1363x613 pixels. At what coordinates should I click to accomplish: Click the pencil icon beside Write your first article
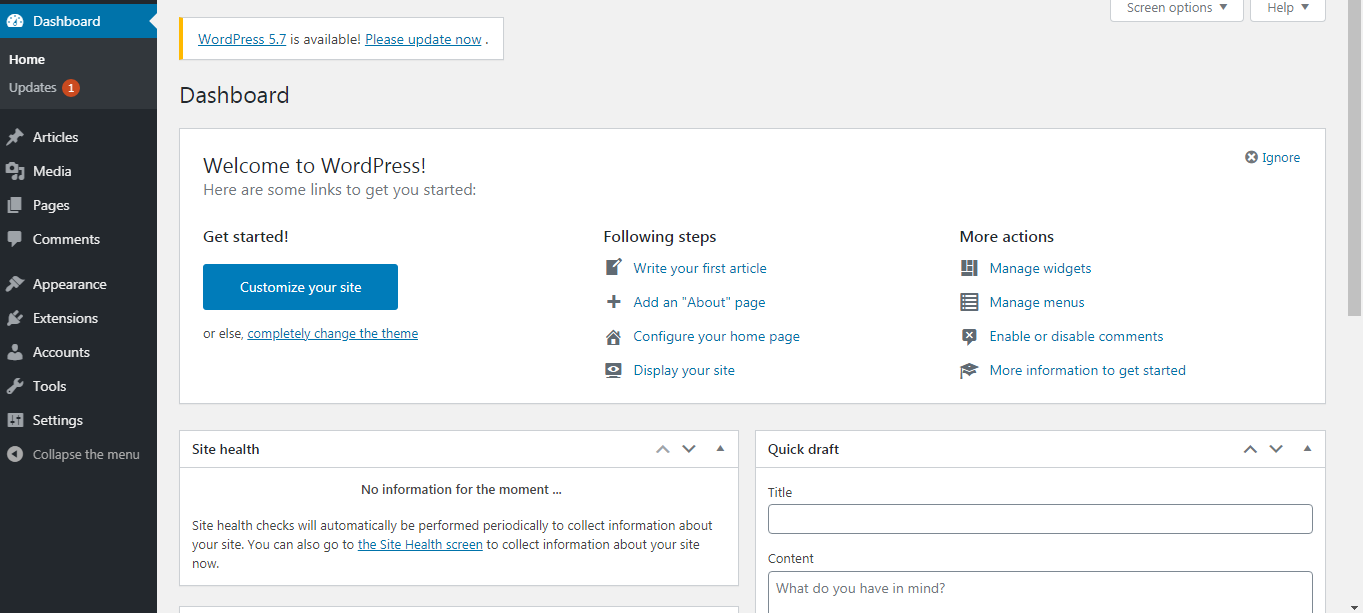point(614,268)
